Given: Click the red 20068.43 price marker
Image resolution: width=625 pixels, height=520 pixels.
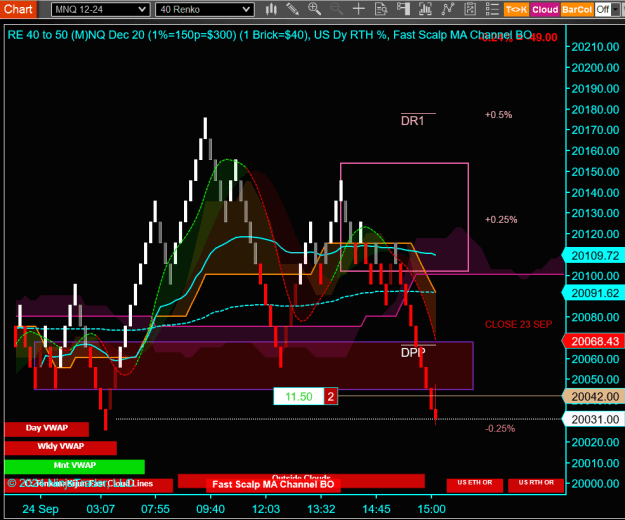Looking at the screenshot, I should click(594, 341).
